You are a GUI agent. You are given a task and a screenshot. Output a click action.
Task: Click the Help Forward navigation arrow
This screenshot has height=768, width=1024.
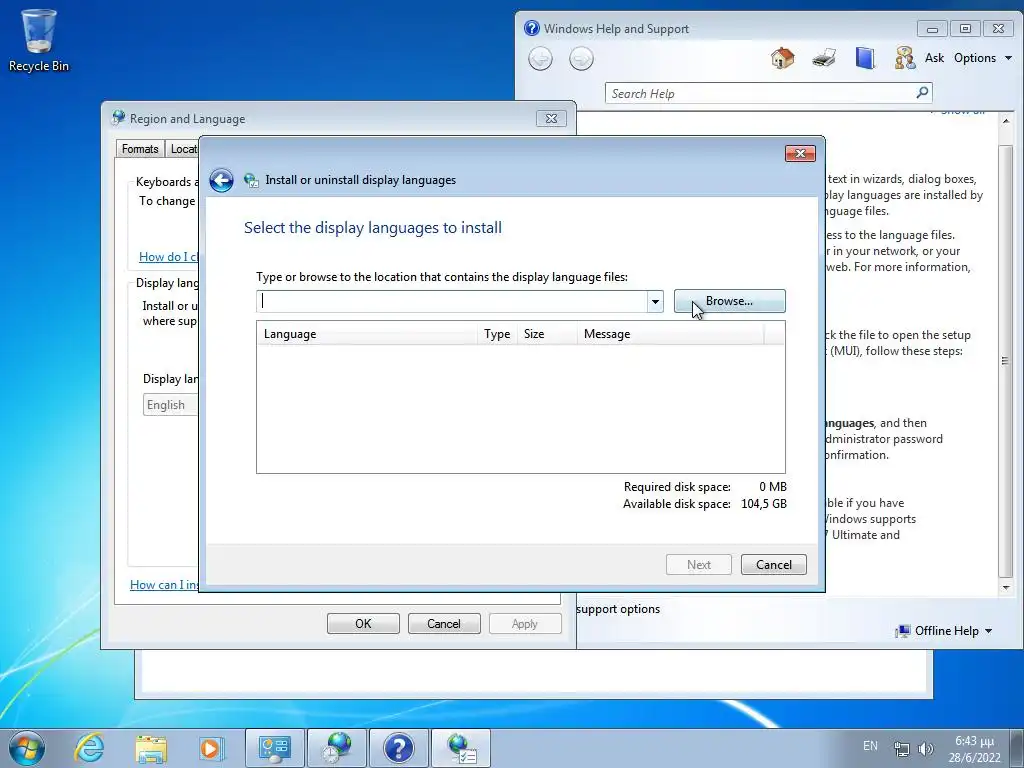pyautogui.click(x=581, y=59)
